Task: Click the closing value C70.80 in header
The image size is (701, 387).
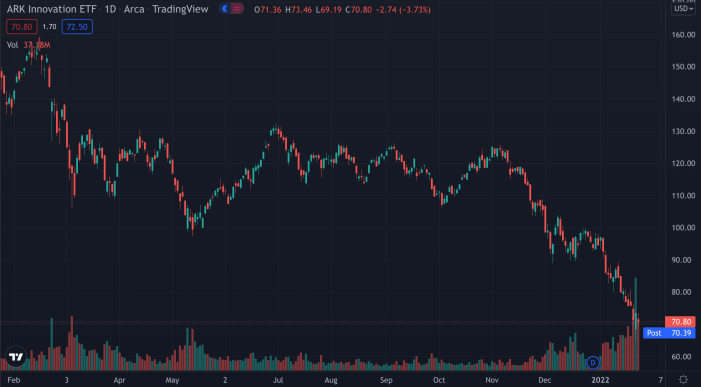Action: coord(359,9)
